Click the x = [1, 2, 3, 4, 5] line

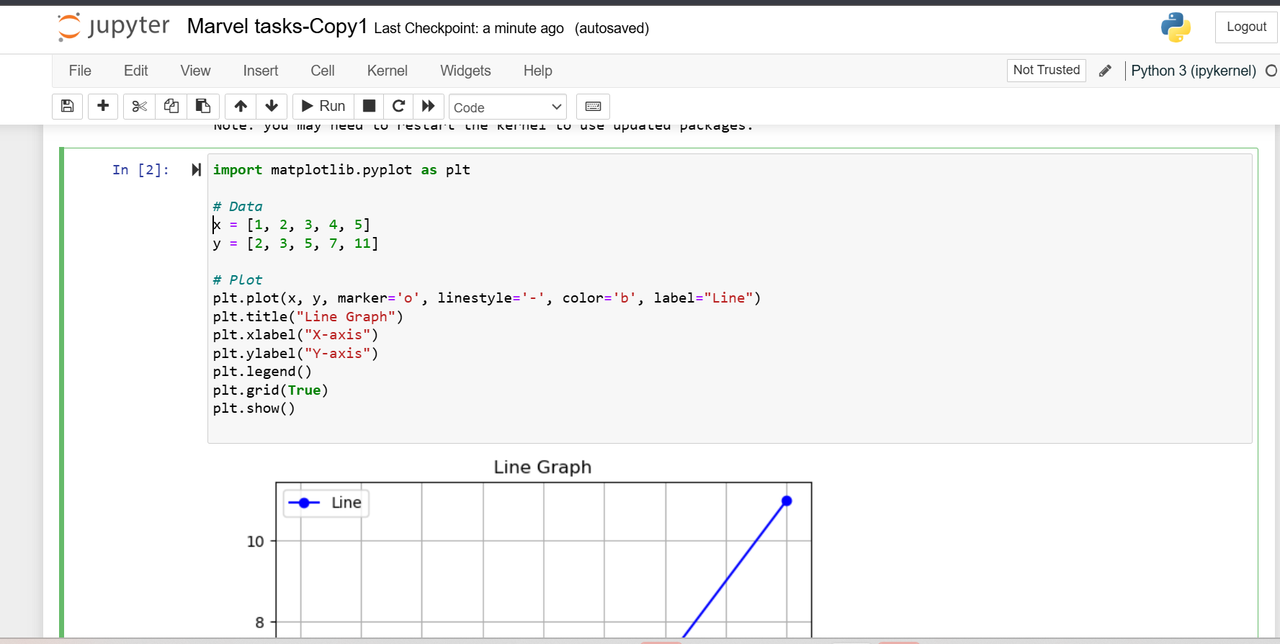click(291, 225)
